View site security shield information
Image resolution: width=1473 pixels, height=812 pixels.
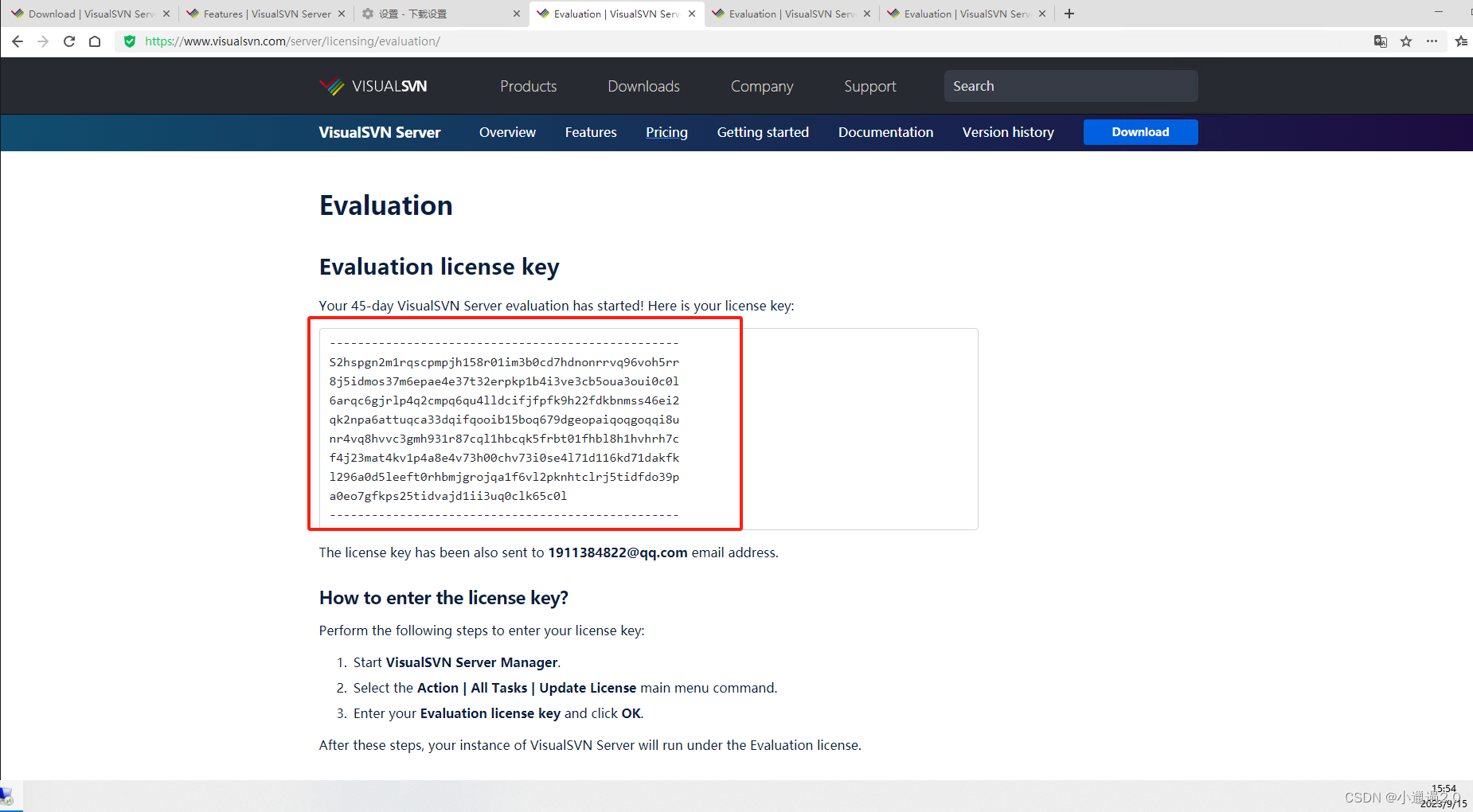[130, 41]
